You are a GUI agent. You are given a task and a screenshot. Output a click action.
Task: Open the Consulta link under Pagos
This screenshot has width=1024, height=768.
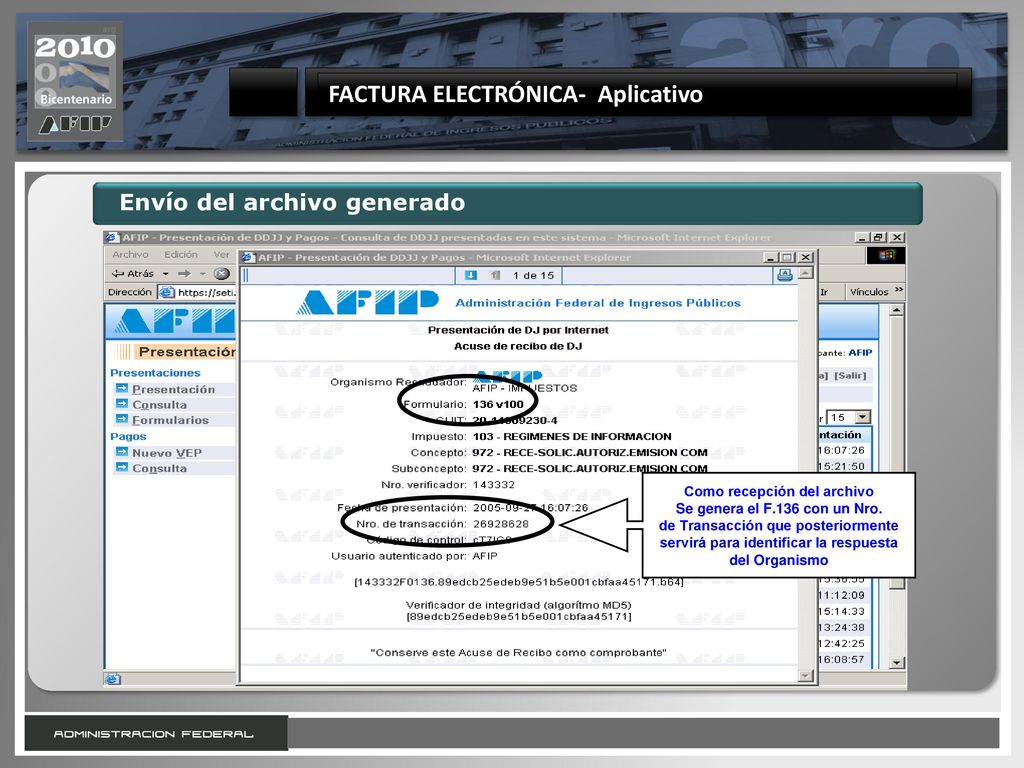pos(159,468)
